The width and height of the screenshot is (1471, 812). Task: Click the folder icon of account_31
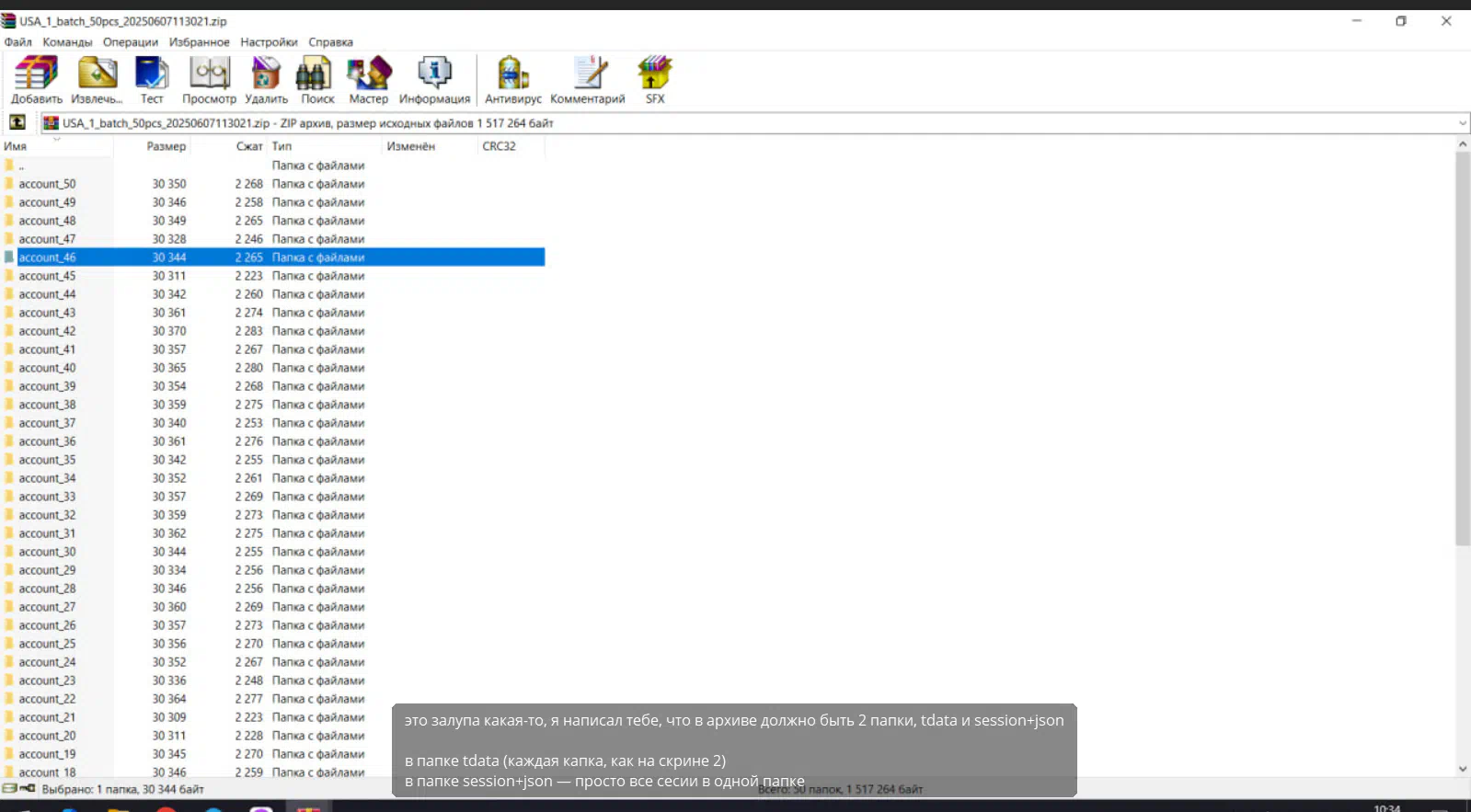[x=9, y=533]
